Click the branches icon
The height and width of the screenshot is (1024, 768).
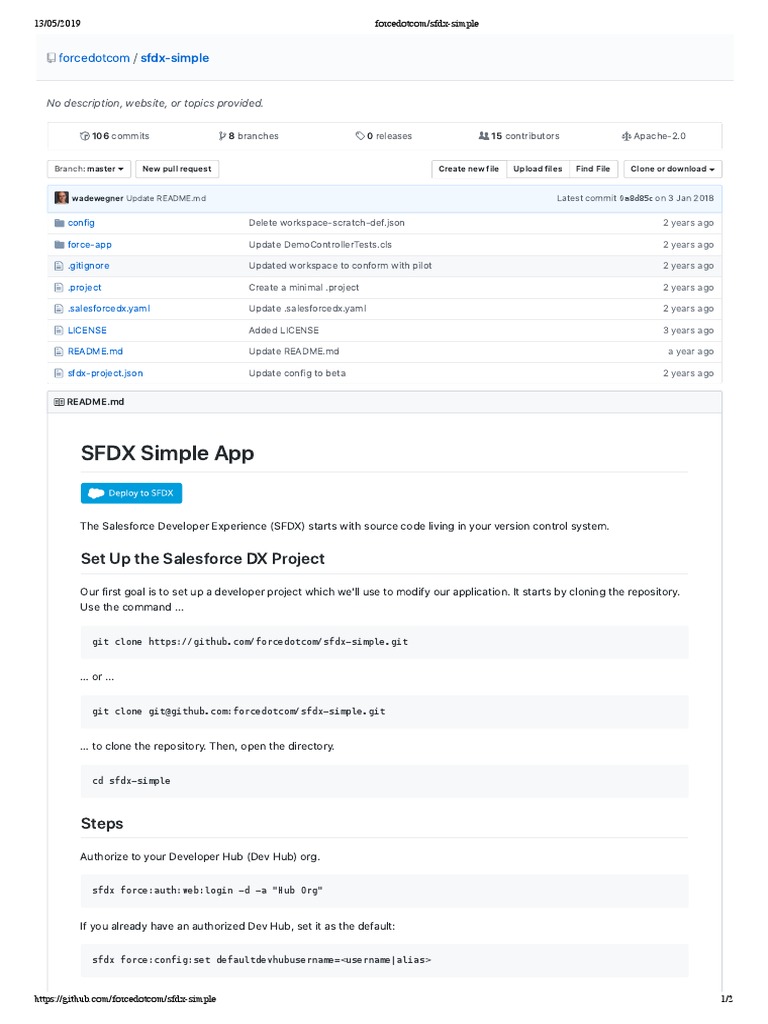[222, 136]
